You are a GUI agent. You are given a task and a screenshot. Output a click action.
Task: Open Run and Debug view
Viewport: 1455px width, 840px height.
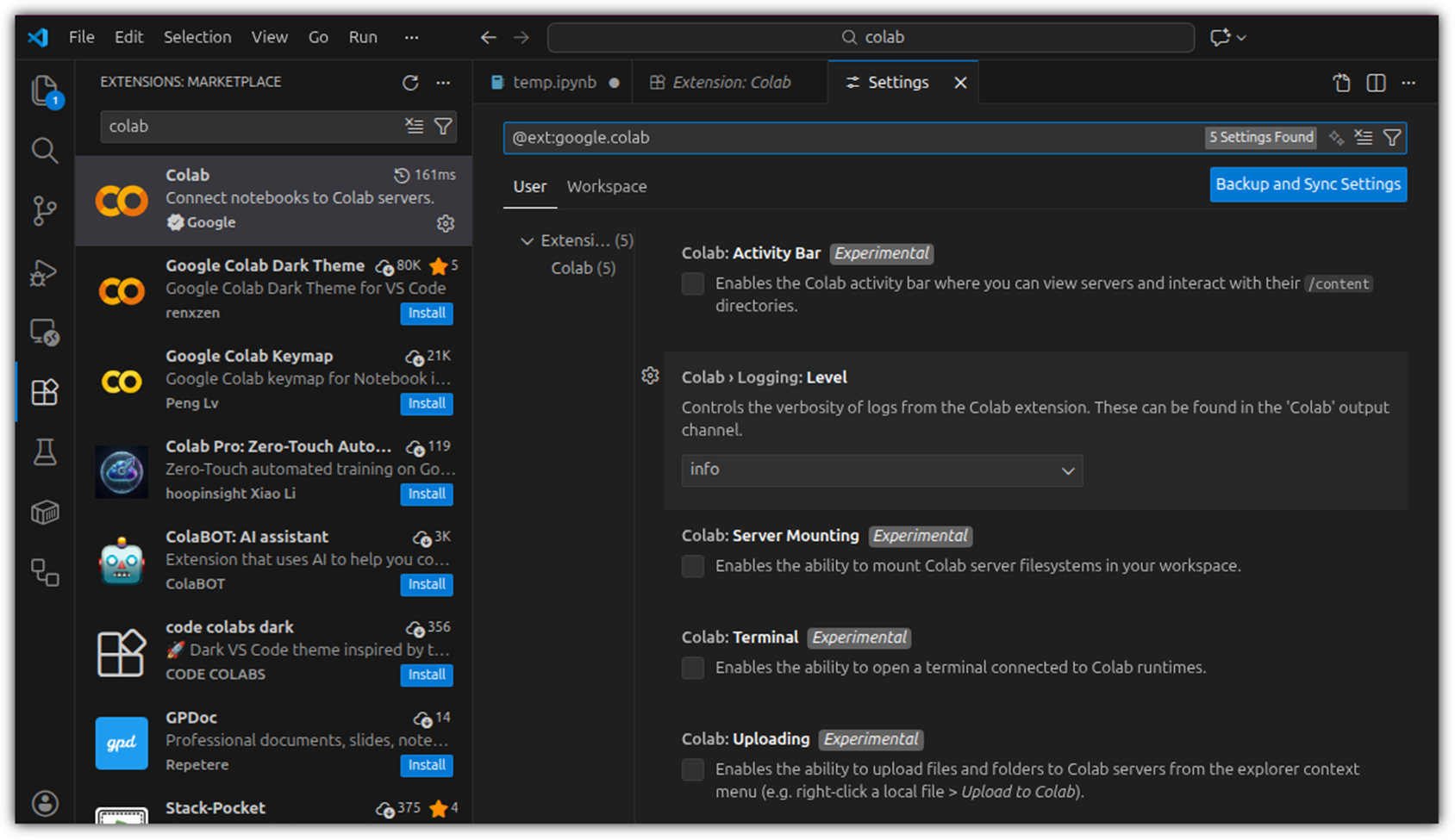point(45,272)
